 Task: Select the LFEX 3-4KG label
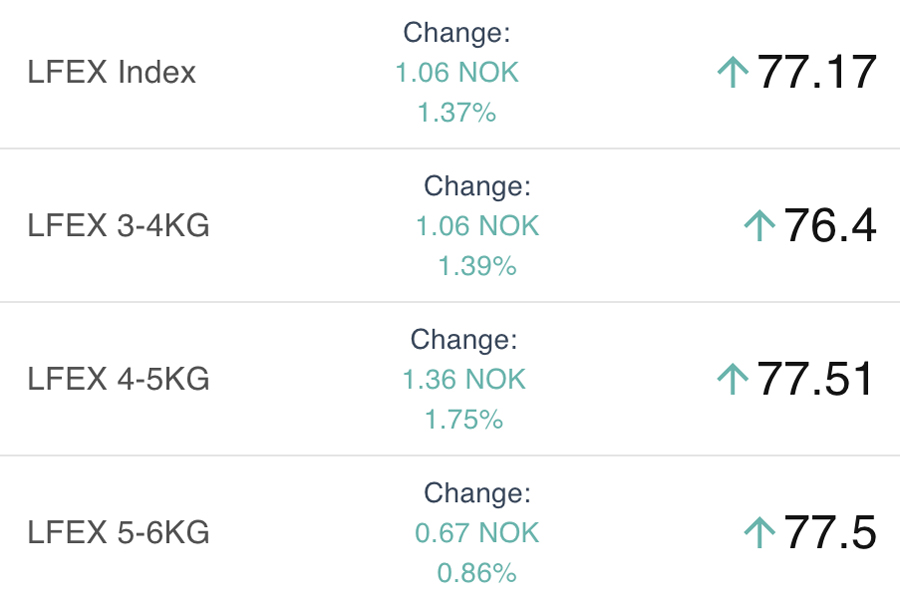pos(119,226)
